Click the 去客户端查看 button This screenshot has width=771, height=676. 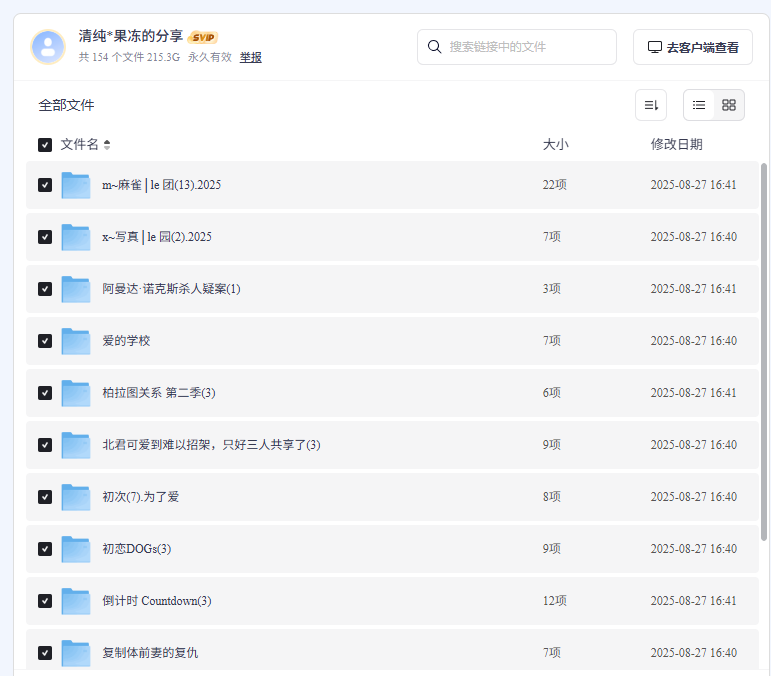[693, 47]
